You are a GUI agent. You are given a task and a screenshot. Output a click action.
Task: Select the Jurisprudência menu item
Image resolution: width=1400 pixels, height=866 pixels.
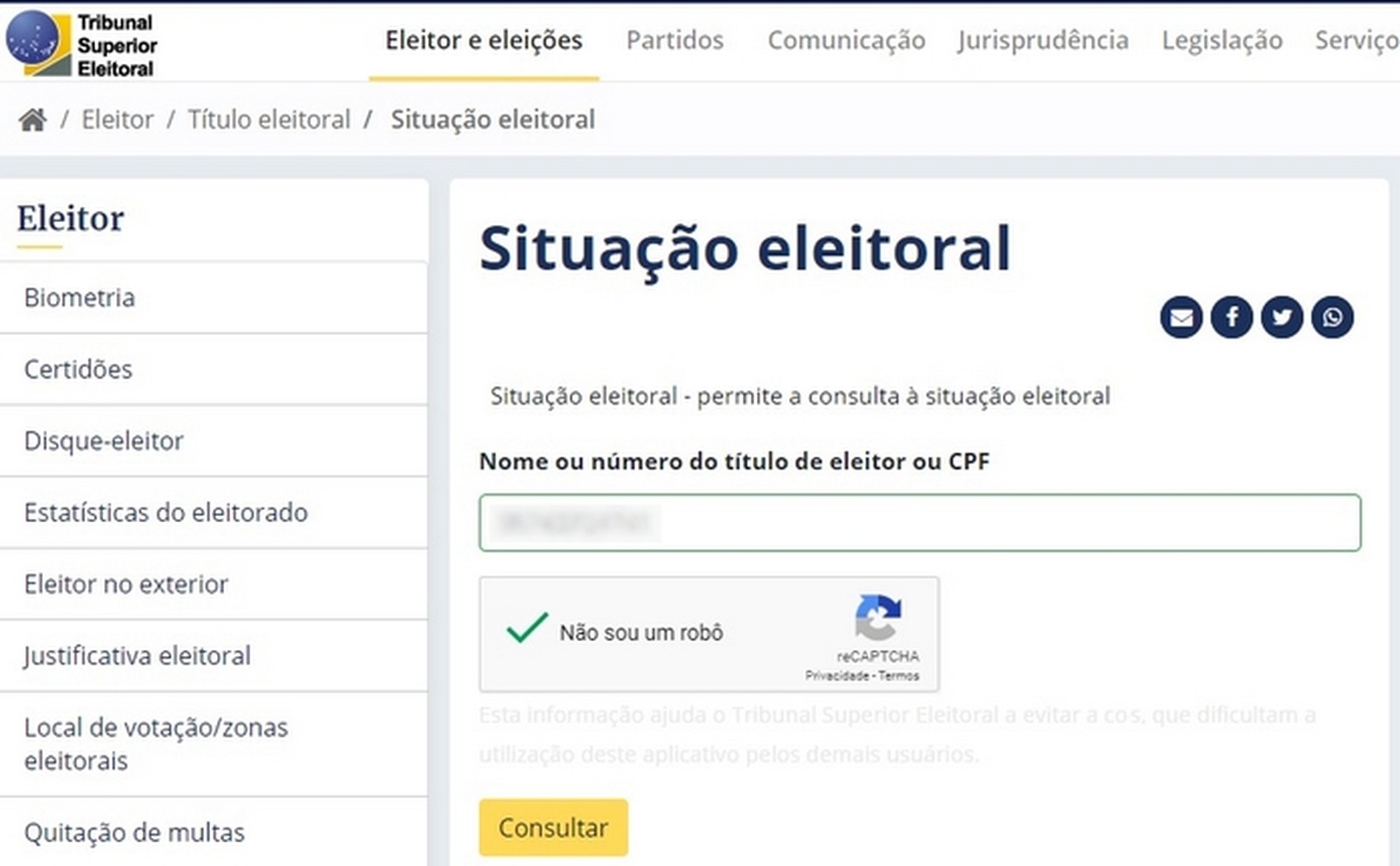pos(1042,40)
